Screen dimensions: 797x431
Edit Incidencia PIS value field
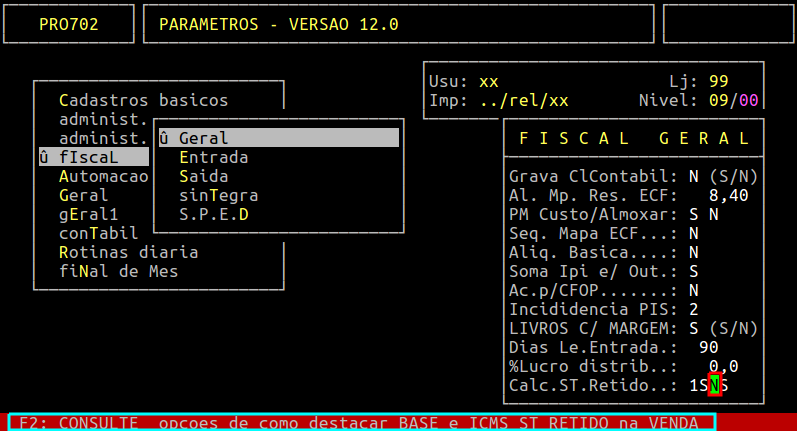click(693, 309)
